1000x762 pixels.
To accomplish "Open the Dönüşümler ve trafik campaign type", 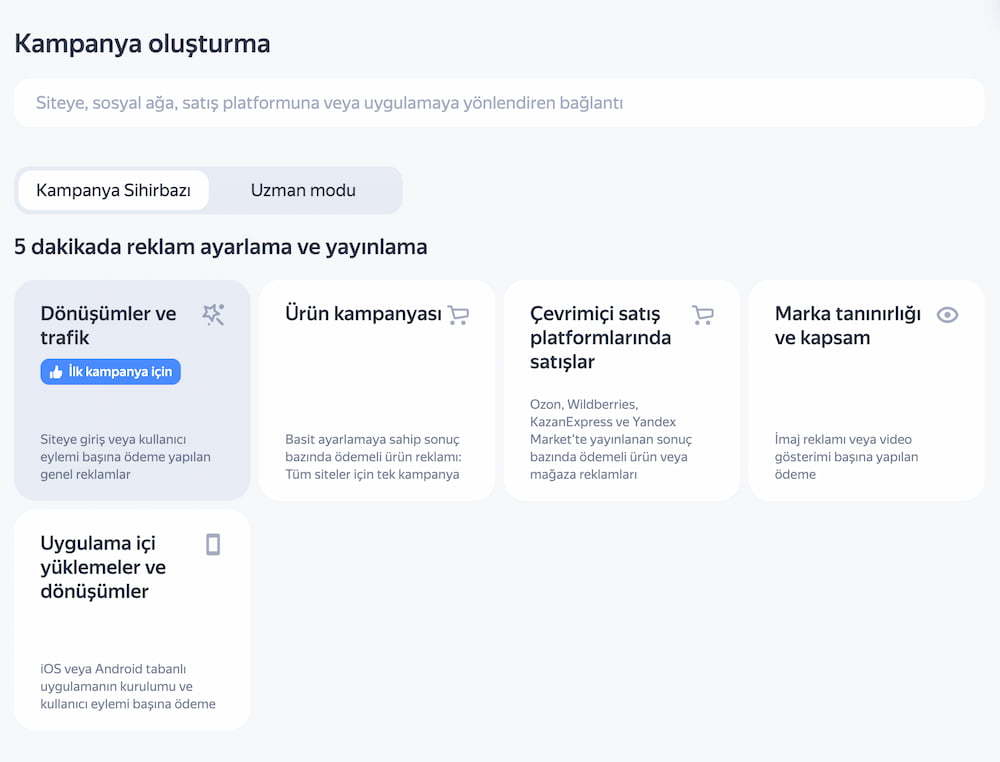I will [132, 390].
